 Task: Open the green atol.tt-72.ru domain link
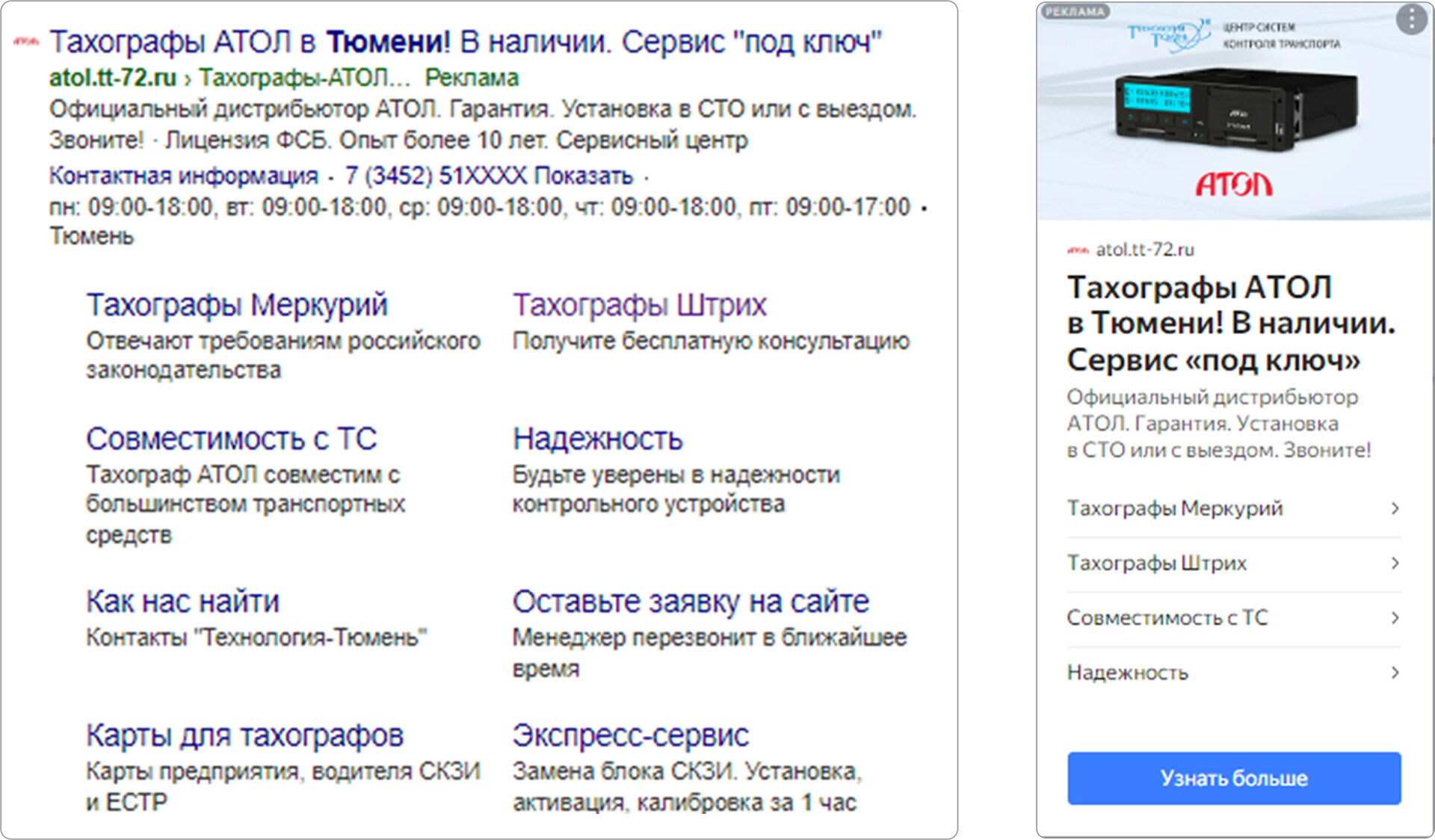tap(113, 78)
